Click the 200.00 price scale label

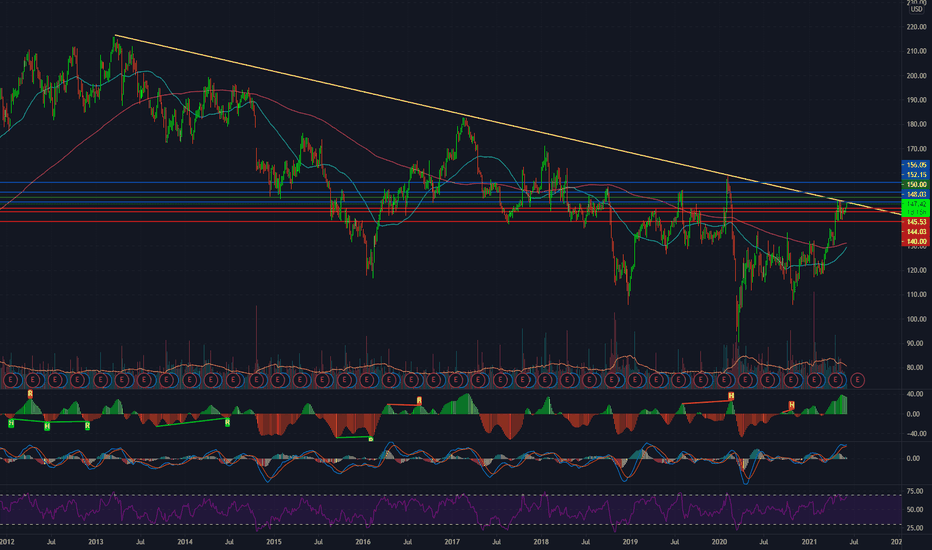916,76
